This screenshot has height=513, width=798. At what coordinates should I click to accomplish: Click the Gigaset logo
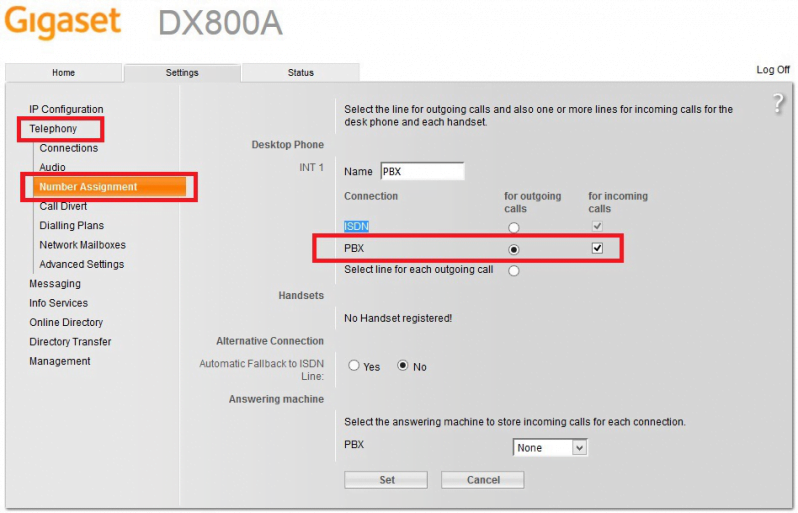(63, 21)
